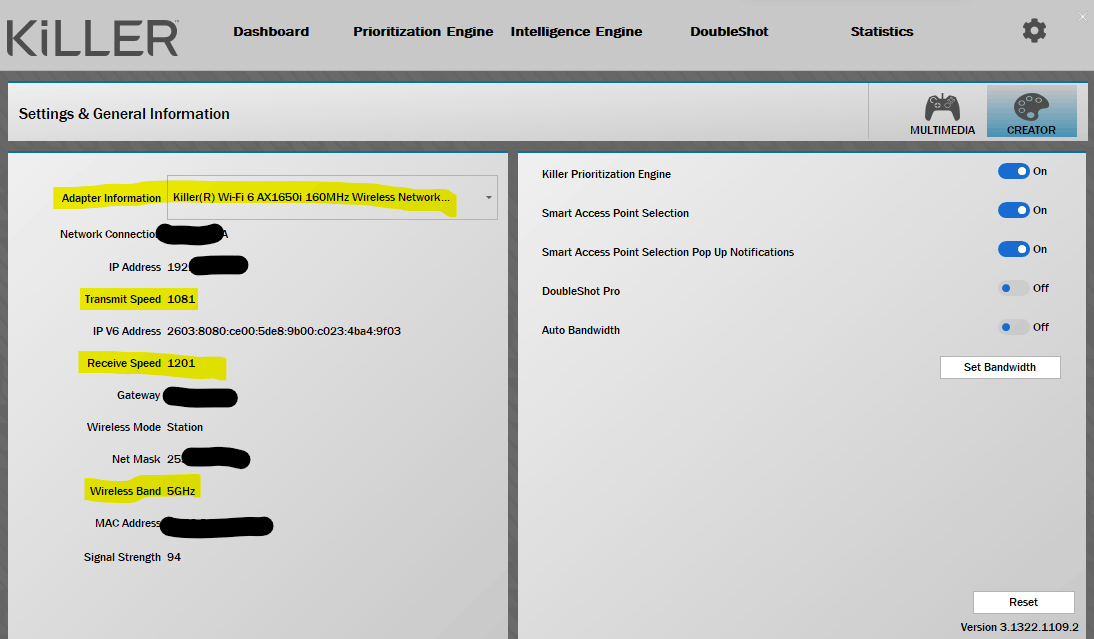The height and width of the screenshot is (639, 1094).
Task: Click the Smart Access Point Selection label
Action: (x=615, y=213)
